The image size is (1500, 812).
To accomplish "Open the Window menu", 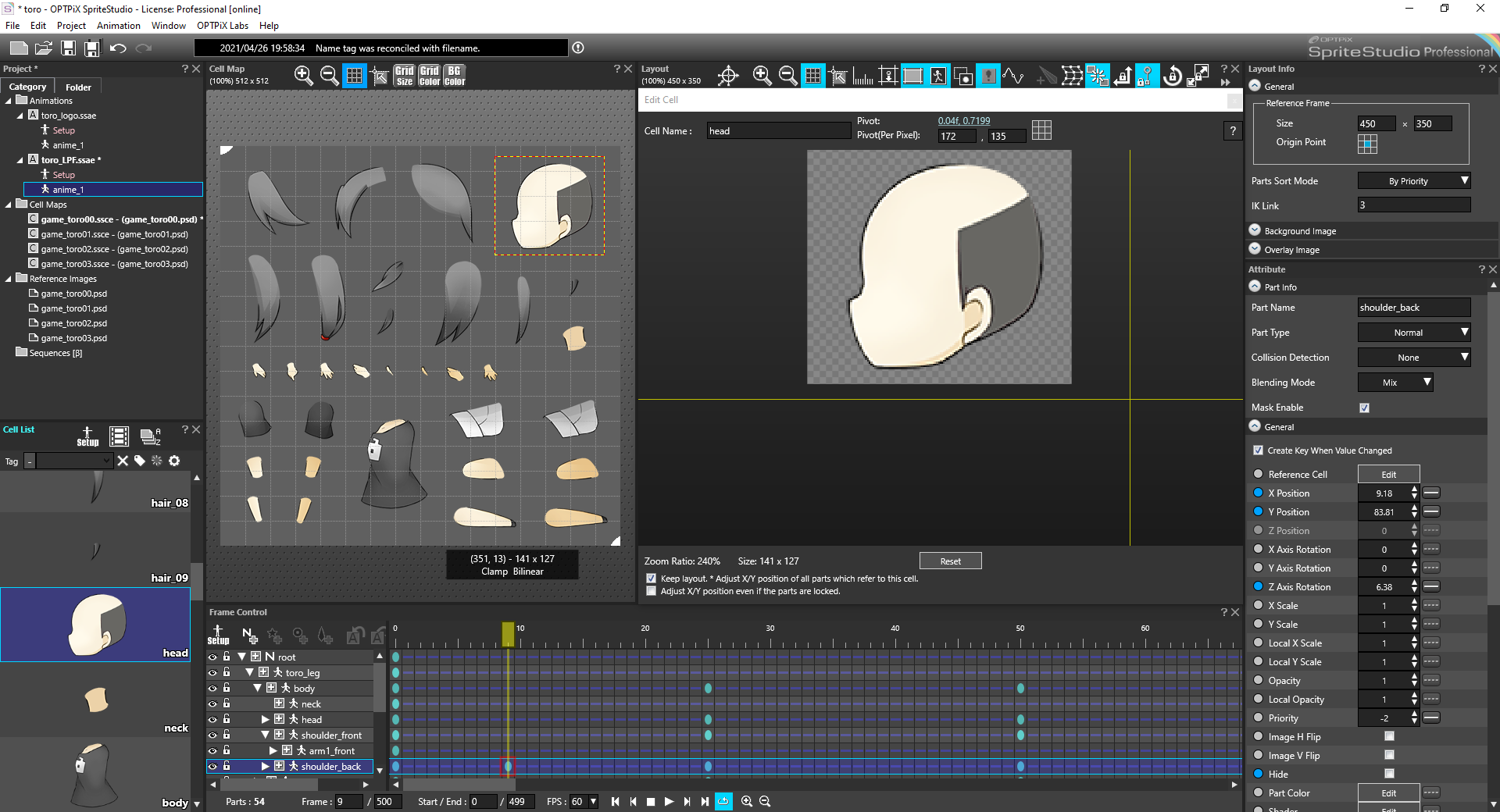I will click(169, 26).
